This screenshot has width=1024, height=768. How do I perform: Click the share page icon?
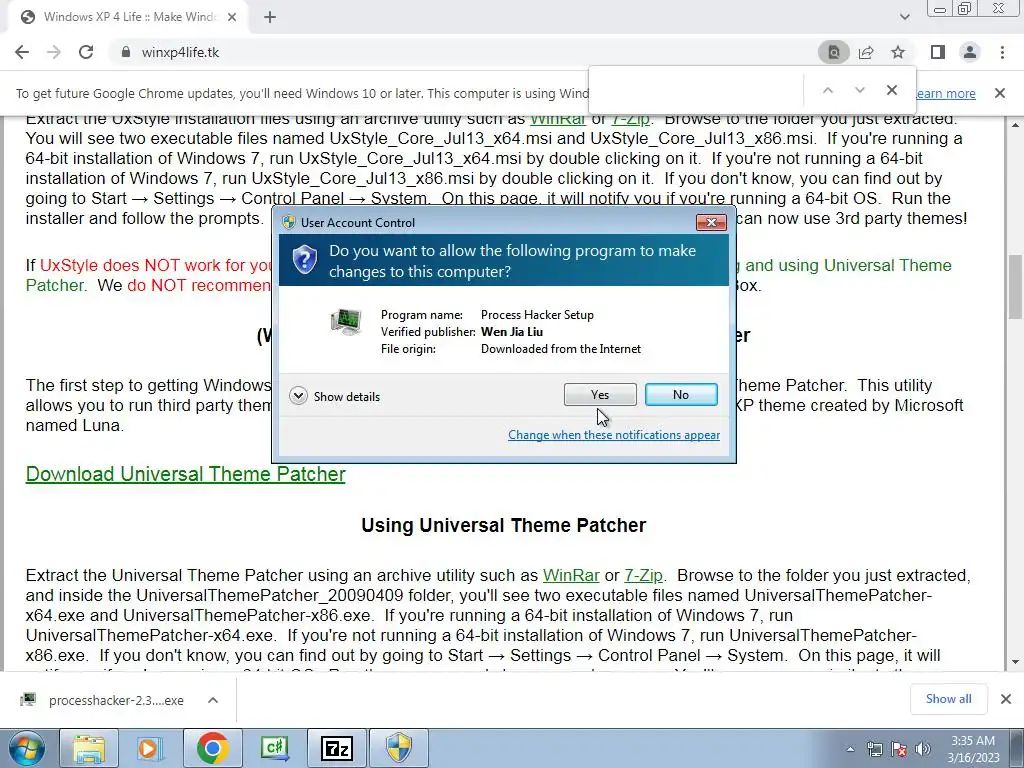pos(866,52)
